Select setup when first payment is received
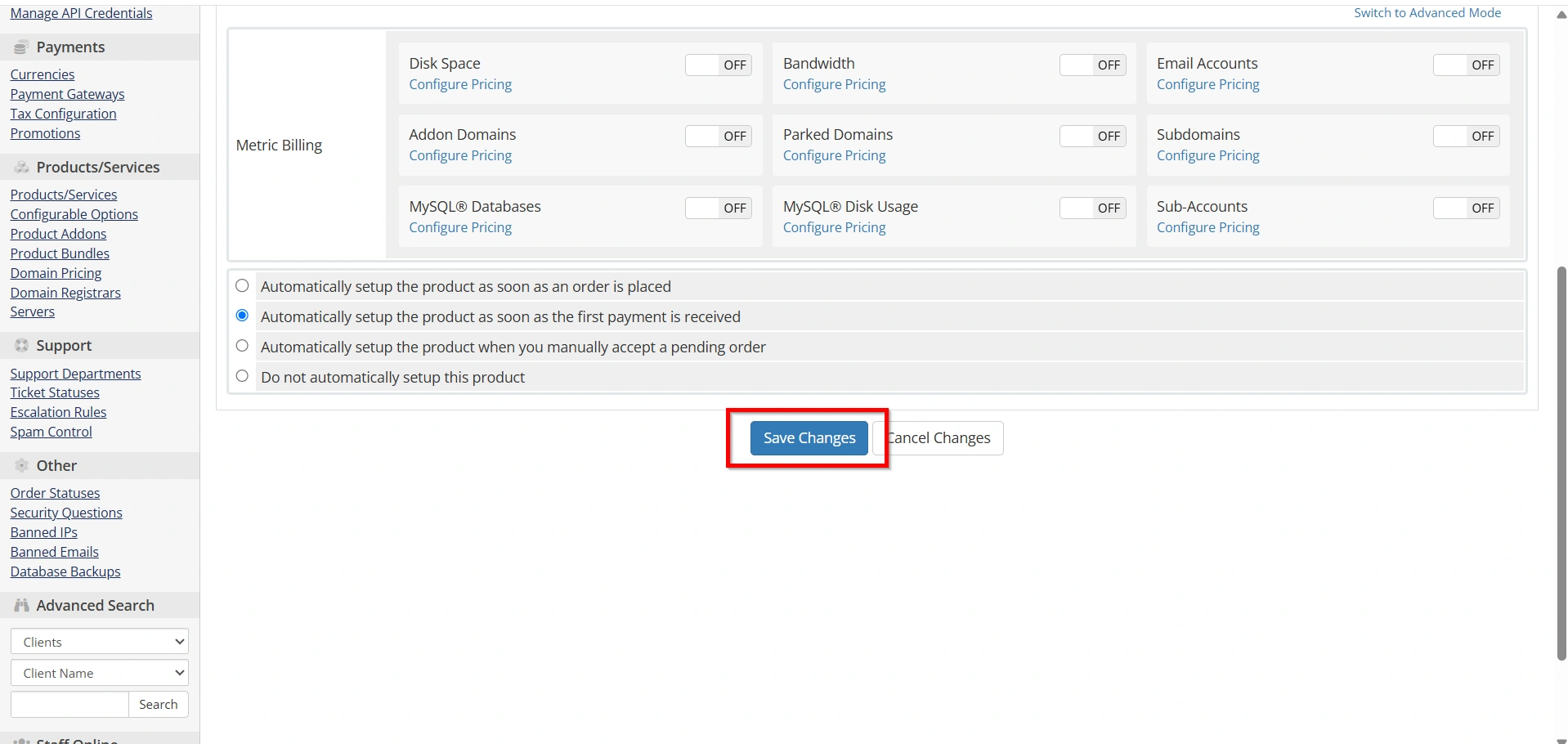The image size is (1568, 744). click(242, 316)
